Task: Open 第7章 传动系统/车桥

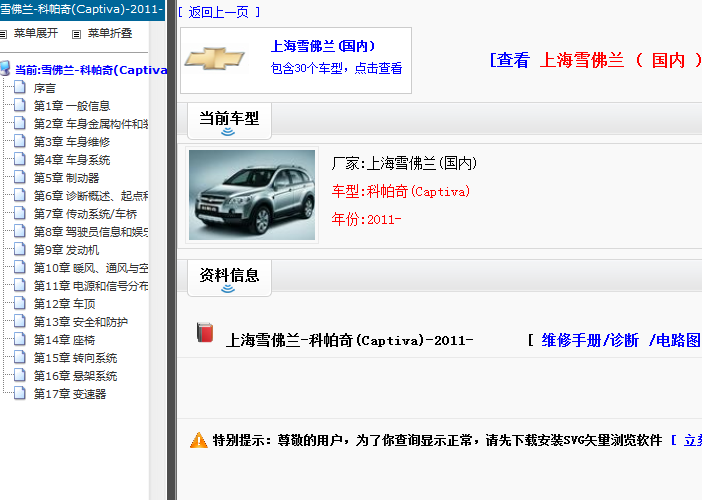Action: pyautogui.click(x=86, y=214)
